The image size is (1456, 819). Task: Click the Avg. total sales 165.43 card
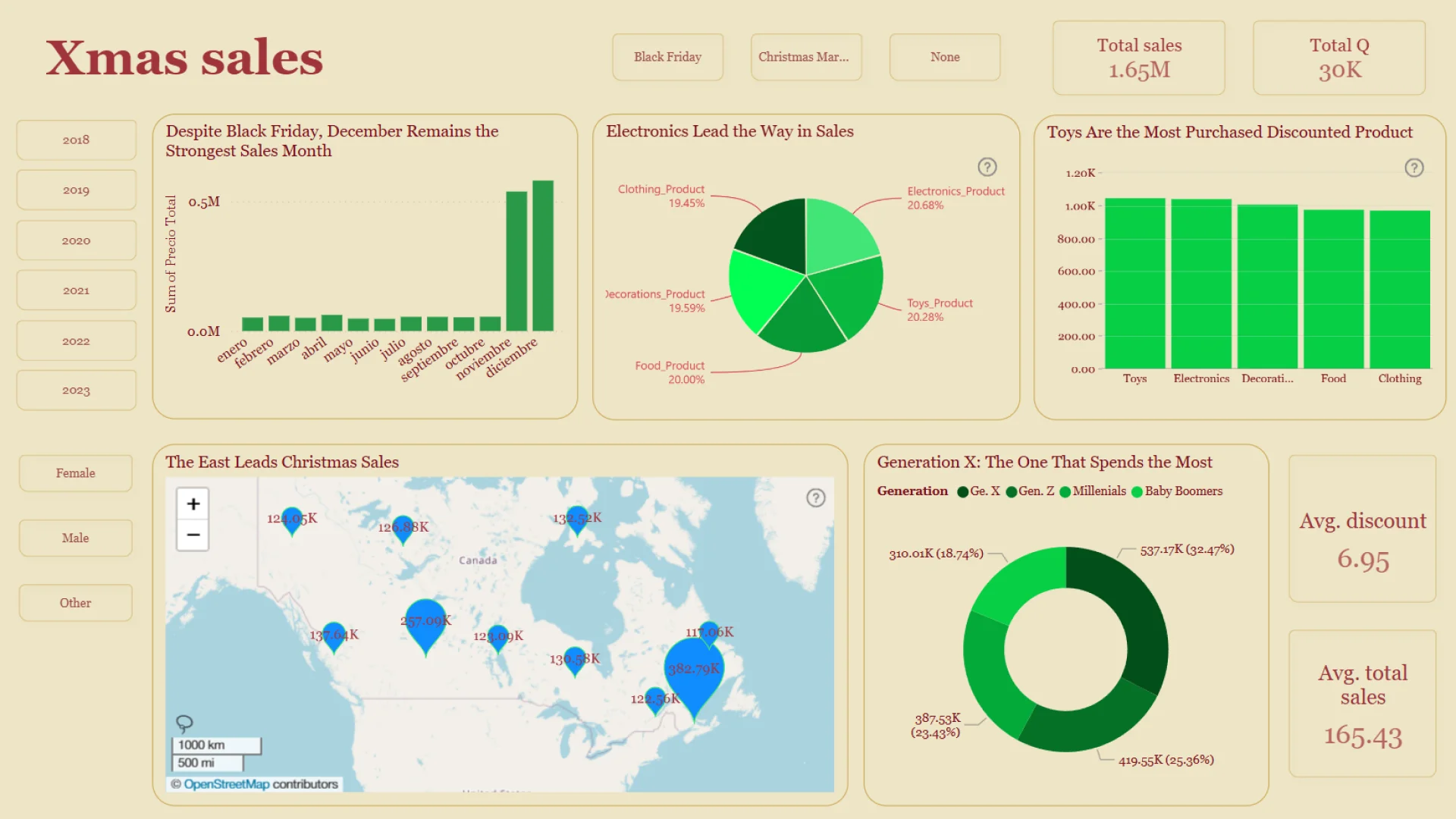[x=1363, y=704]
